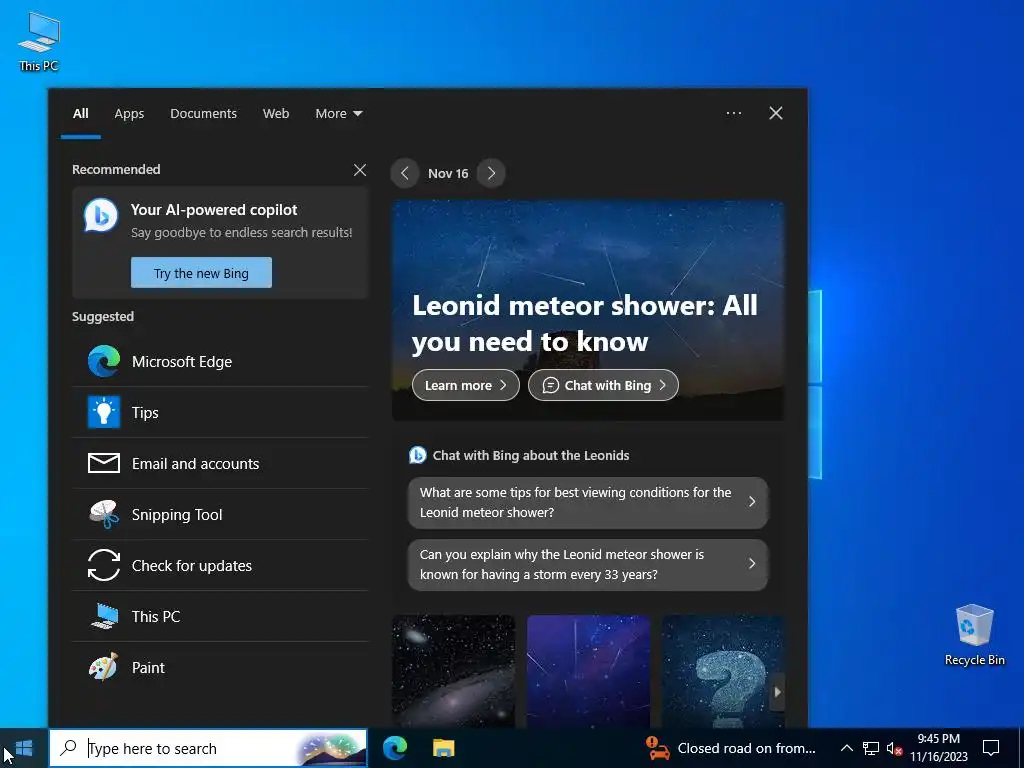Dismiss the Recommended section
Viewport: 1024px width, 768px height.
(x=360, y=170)
